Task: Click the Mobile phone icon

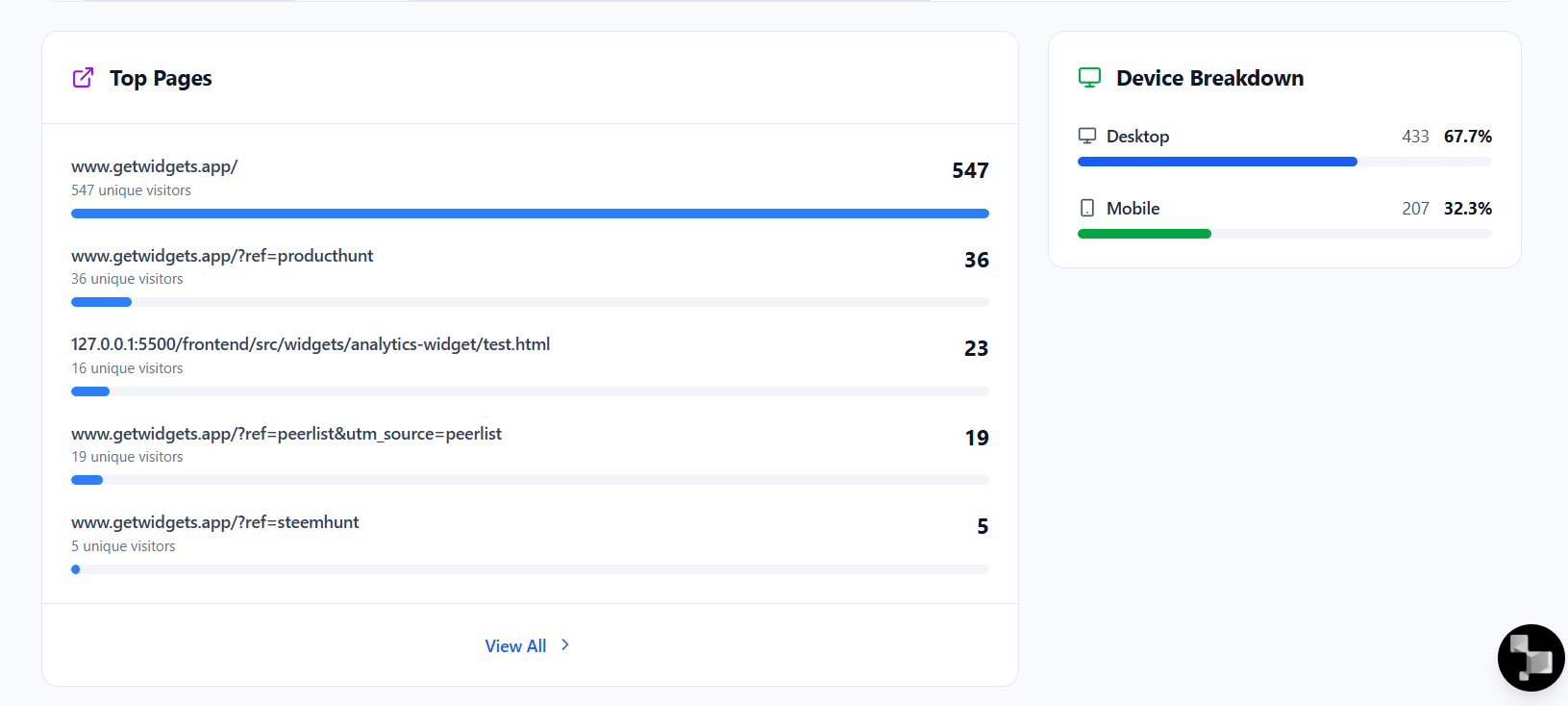Action: (x=1087, y=208)
